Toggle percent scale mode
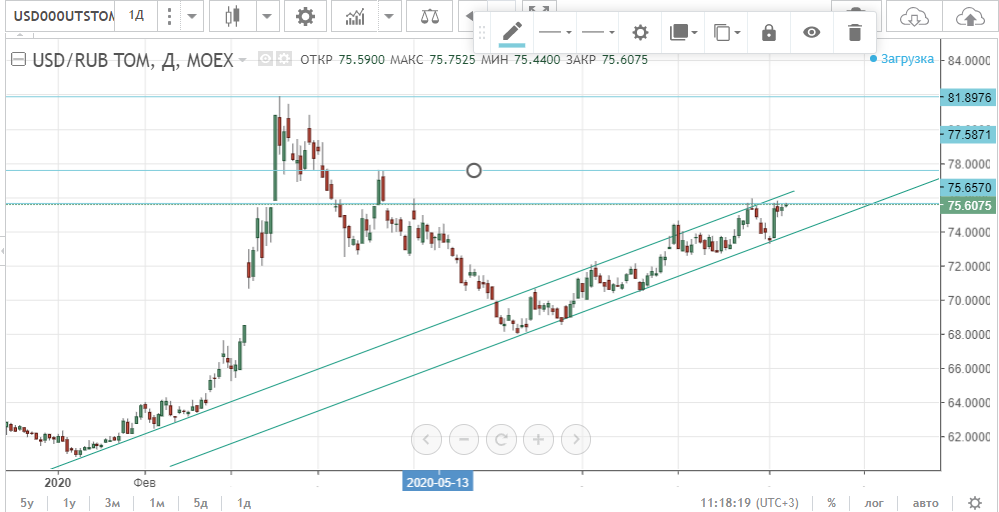999x512 pixels. click(x=831, y=503)
